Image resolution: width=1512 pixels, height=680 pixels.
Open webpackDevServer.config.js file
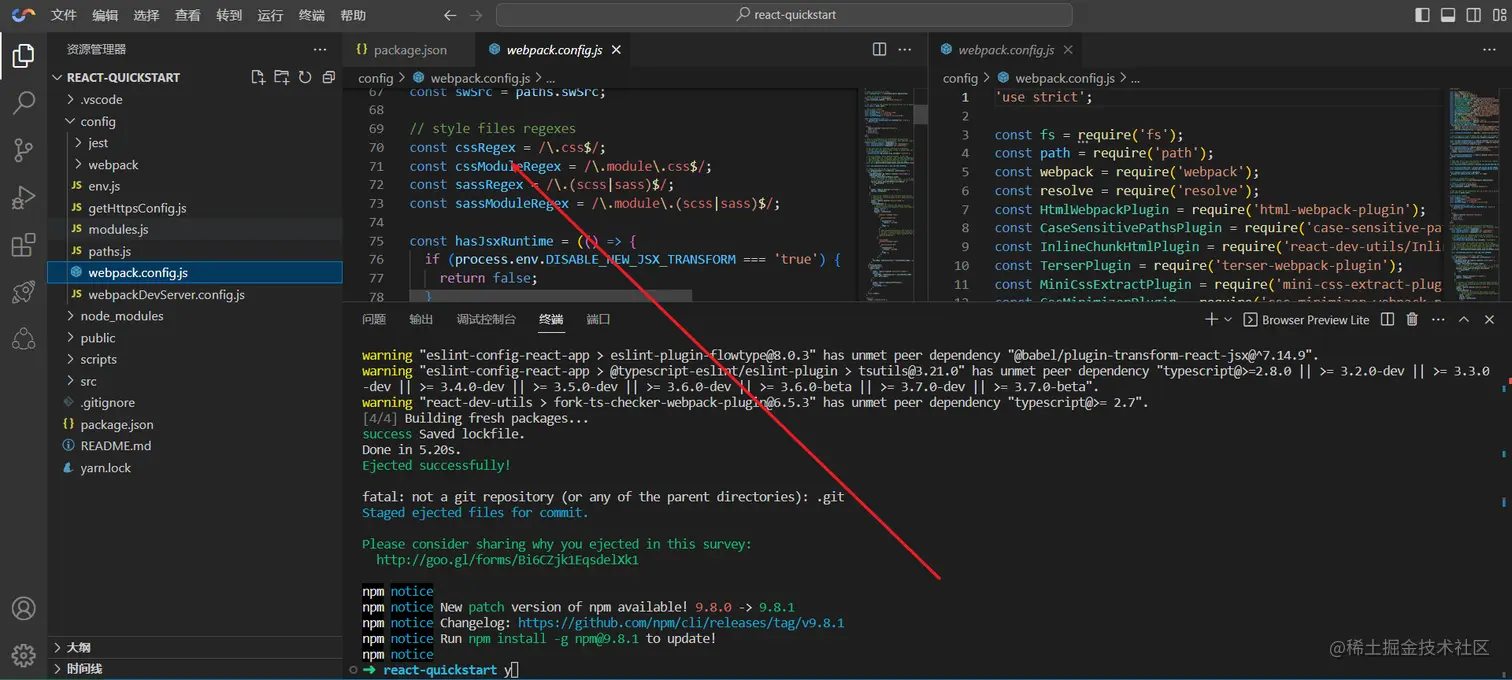(195, 295)
